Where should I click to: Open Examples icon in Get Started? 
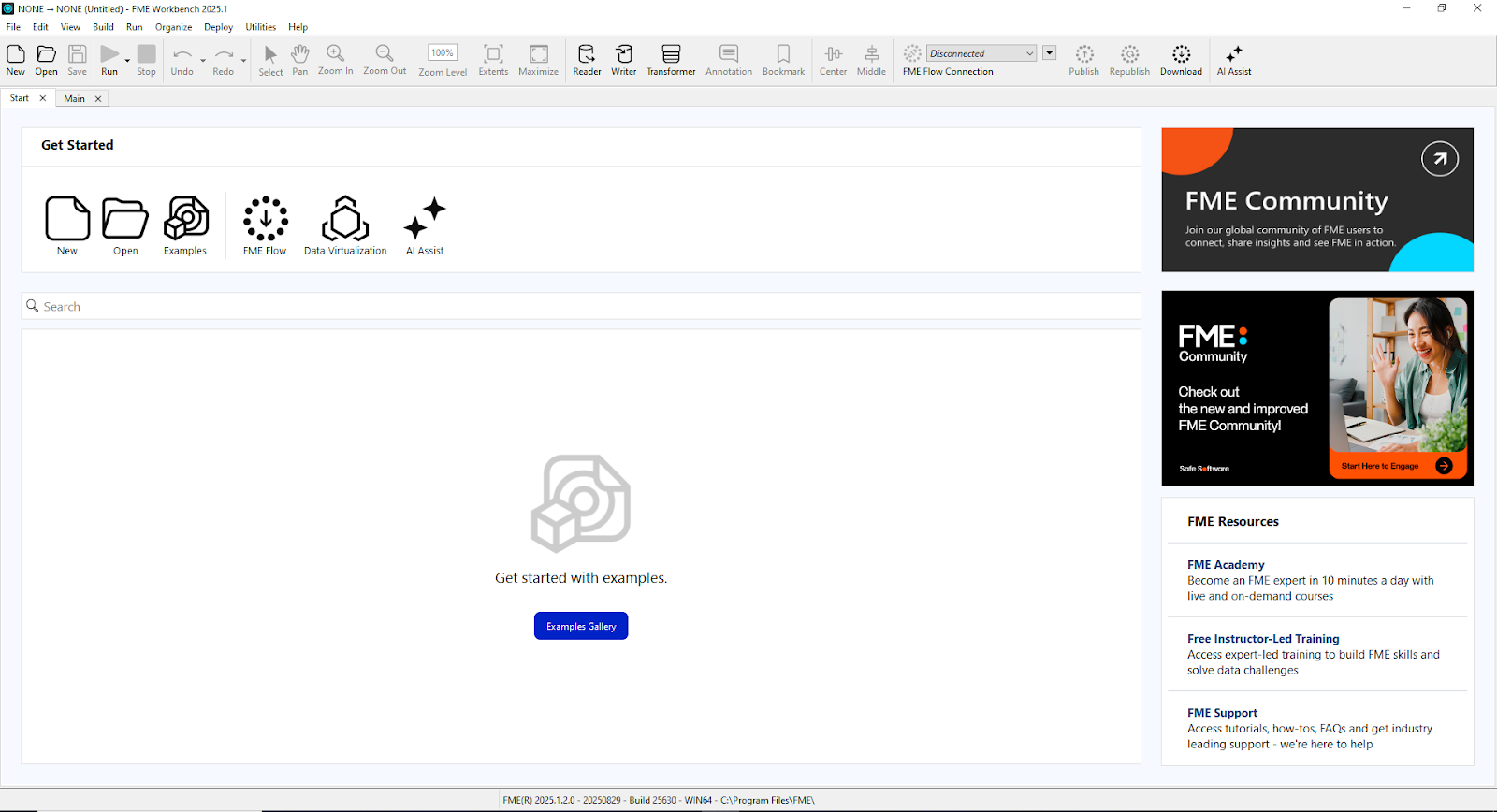click(x=185, y=225)
